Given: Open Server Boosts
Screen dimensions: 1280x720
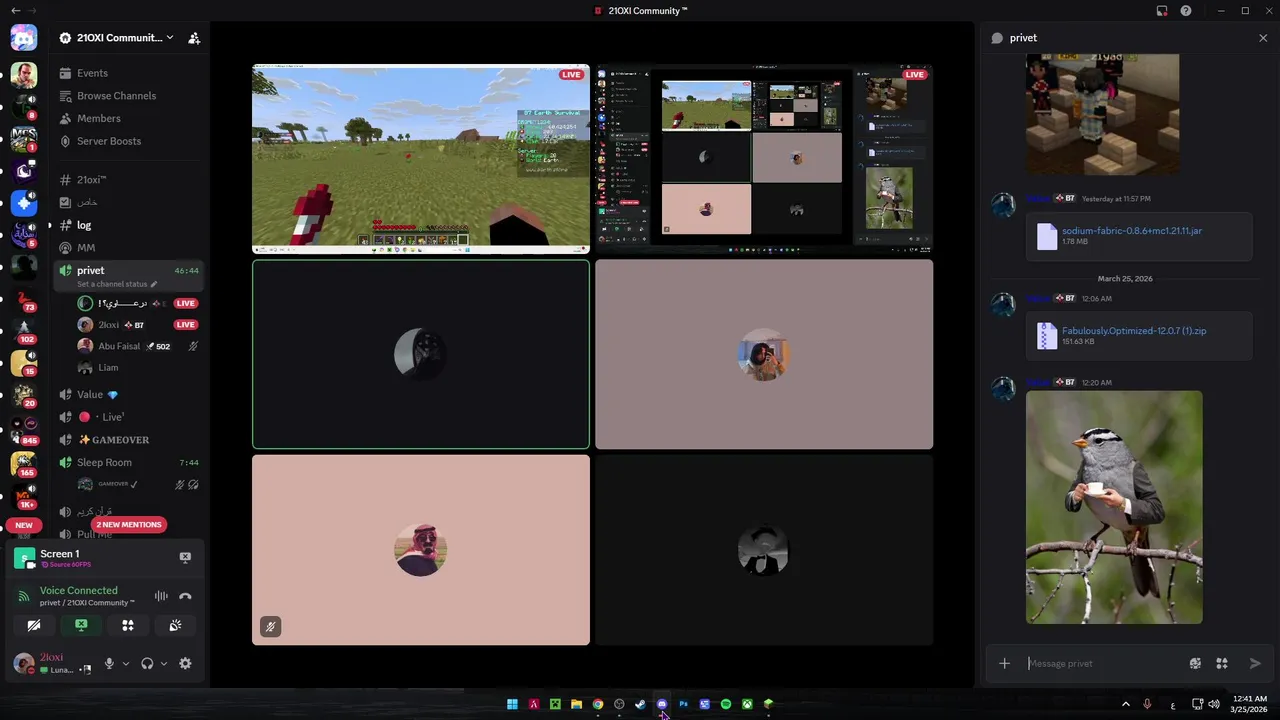Looking at the screenshot, I should point(128,141).
